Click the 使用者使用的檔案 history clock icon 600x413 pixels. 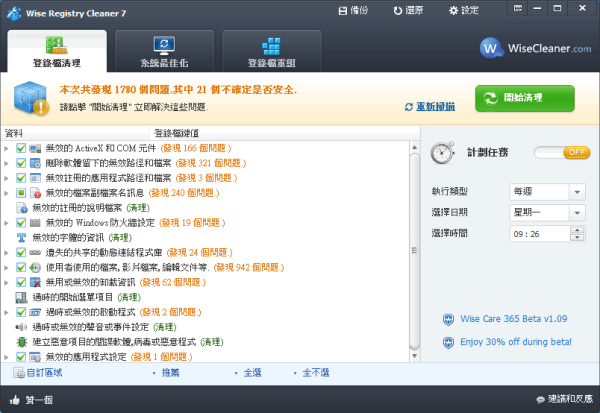35,268
